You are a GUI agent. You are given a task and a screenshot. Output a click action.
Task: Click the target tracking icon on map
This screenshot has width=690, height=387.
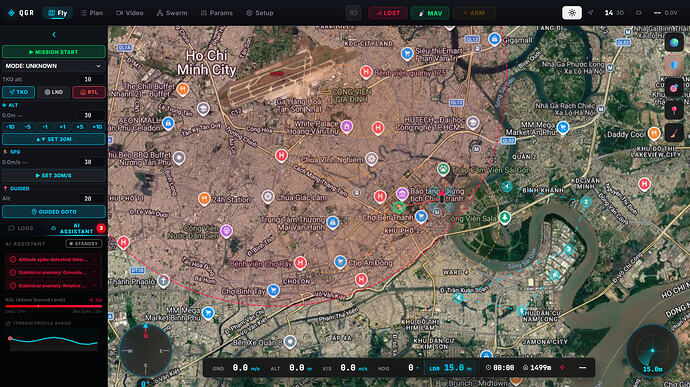point(674,88)
